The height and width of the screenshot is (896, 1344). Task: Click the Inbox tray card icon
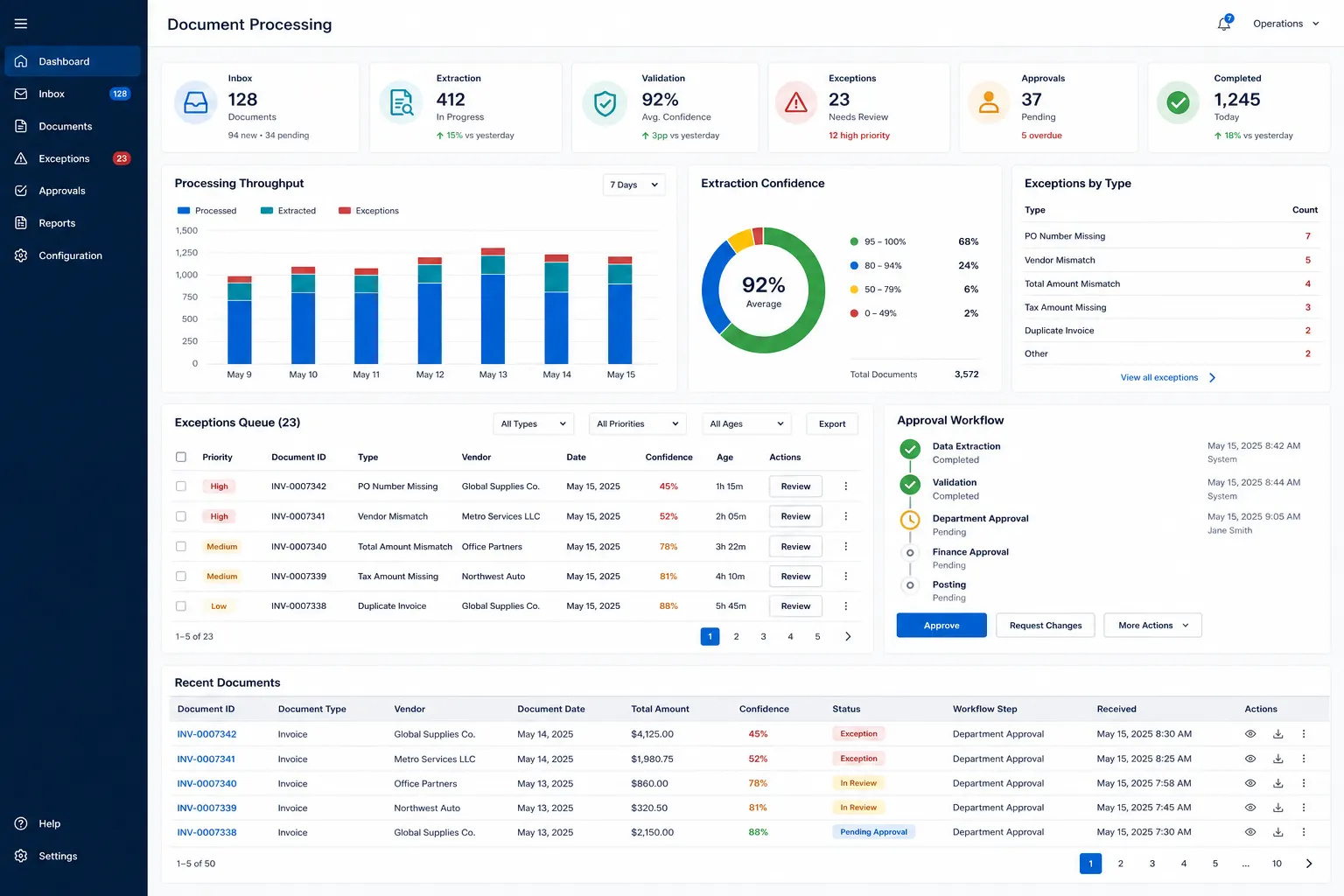pyautogui.click(x=196, y=103)
